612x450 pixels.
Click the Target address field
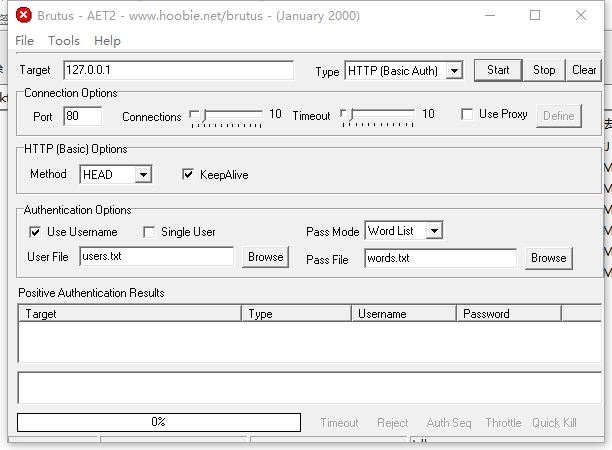178,70
